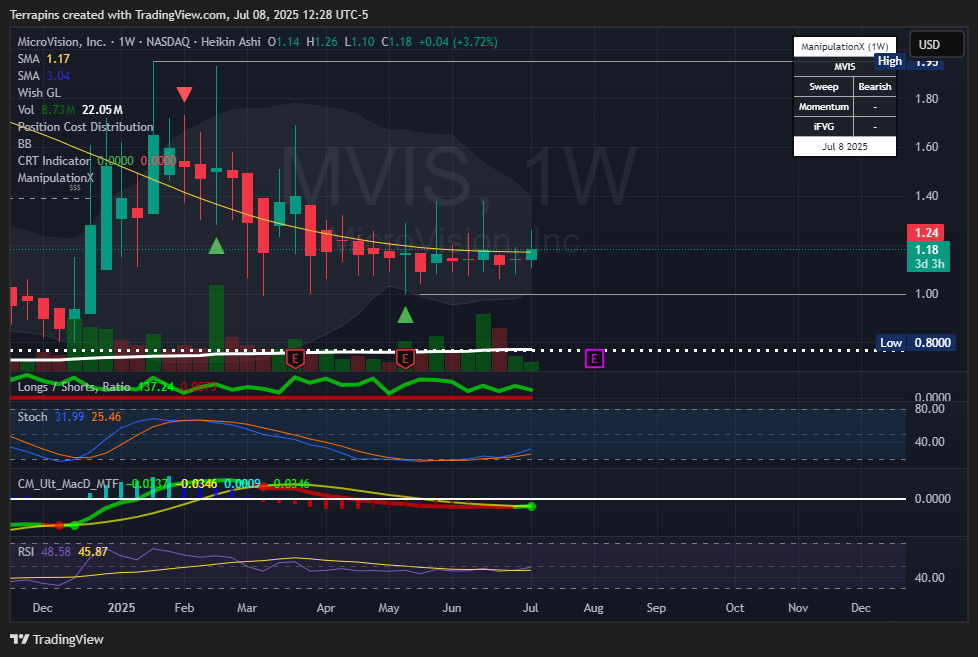The height and width of the screenshot is (657, 978).
Task: Click the Feb label on time axis
Action: click(x=184, y=608)
